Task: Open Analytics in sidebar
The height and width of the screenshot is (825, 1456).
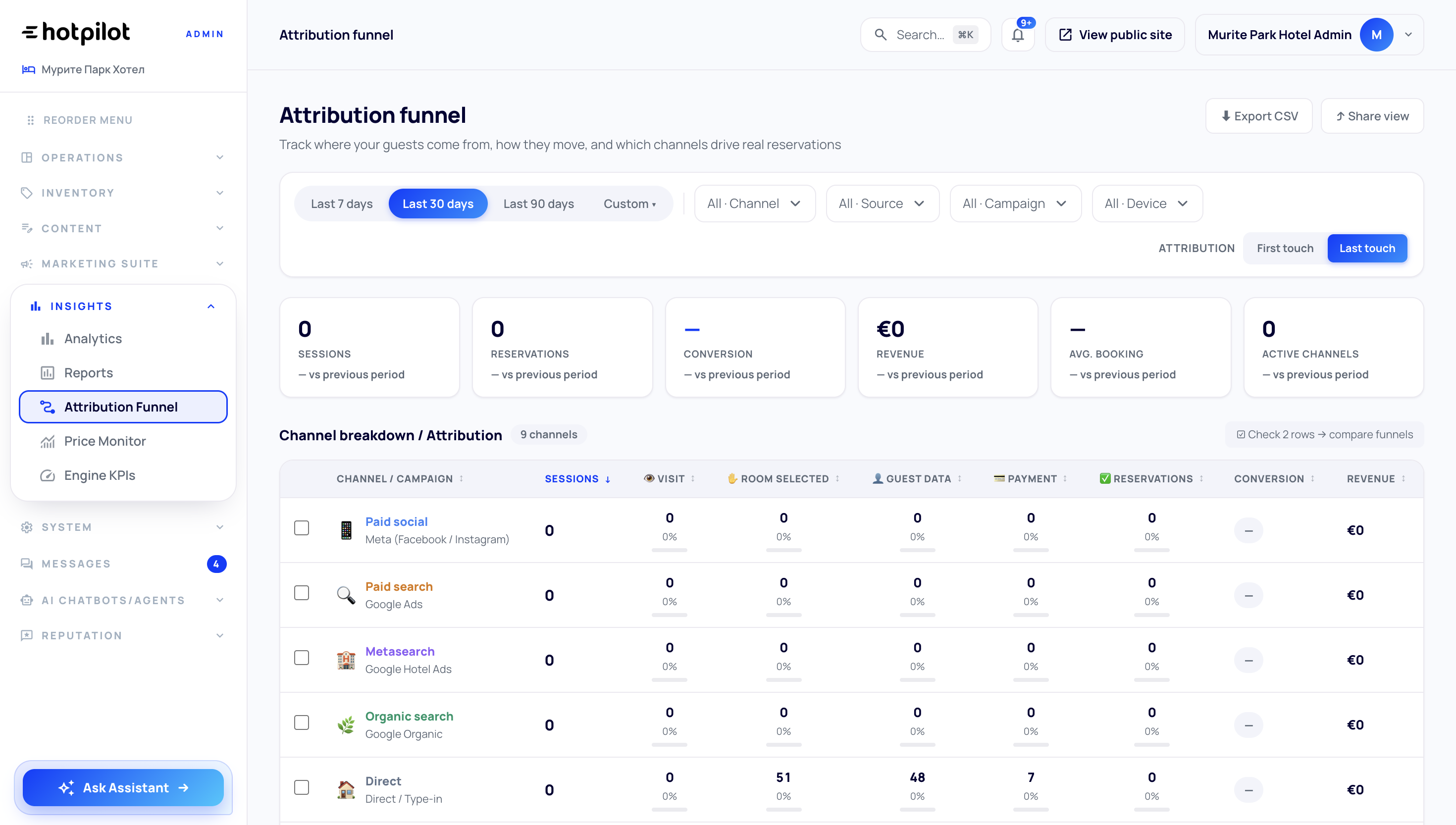Action: click(123, 339)
